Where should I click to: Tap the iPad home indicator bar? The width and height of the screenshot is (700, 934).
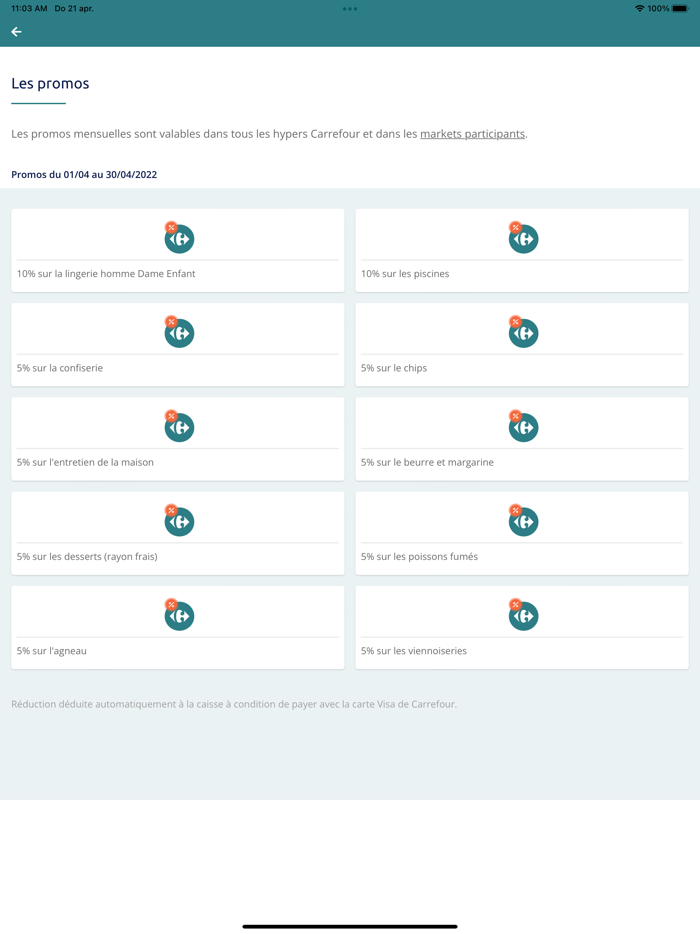tap(350, 926)
